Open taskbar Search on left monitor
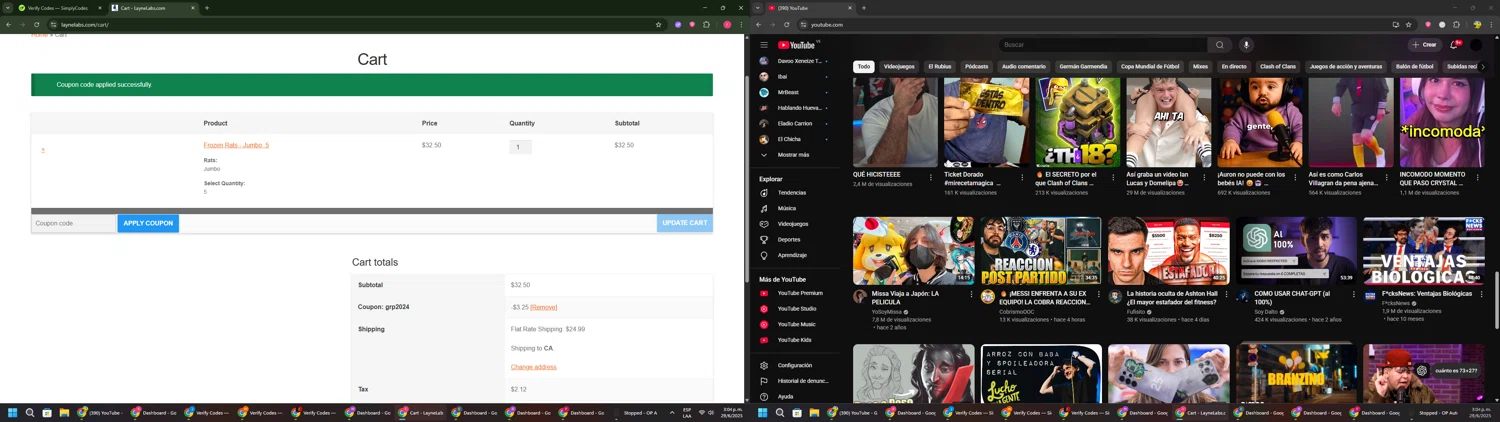The image size is (1500, 422). (30, 412)
